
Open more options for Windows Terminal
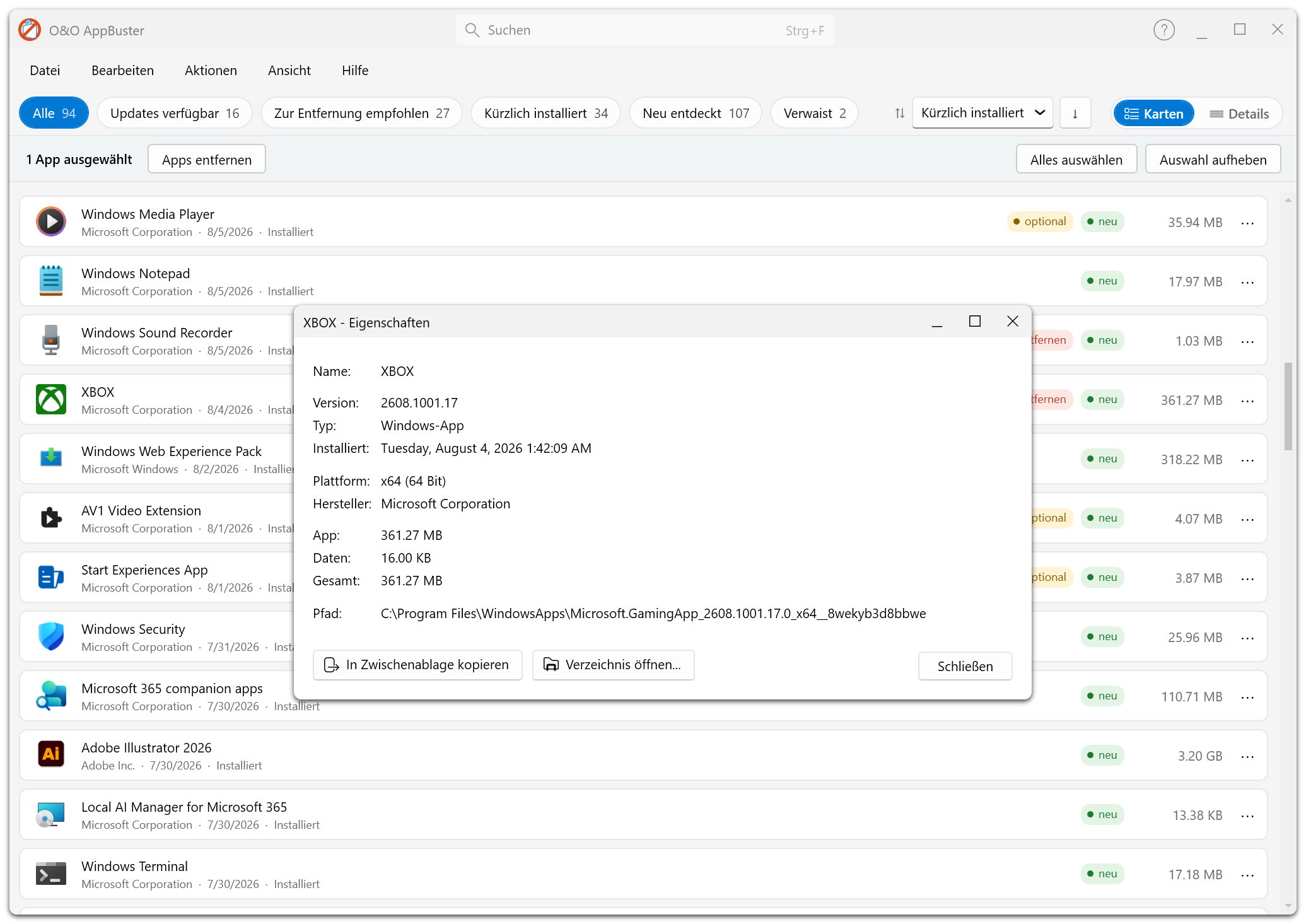click(1247, 875)
